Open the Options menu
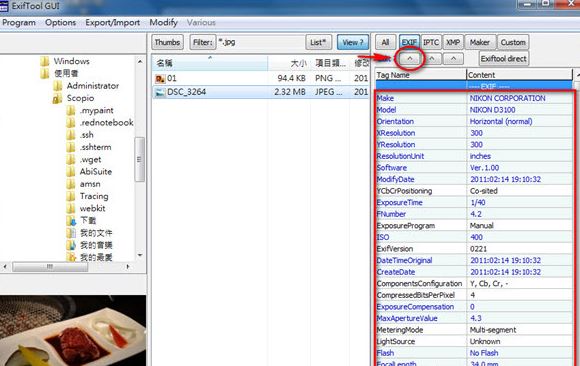The width and height of the screenshot is (580, 366). (x=60, y=23)
